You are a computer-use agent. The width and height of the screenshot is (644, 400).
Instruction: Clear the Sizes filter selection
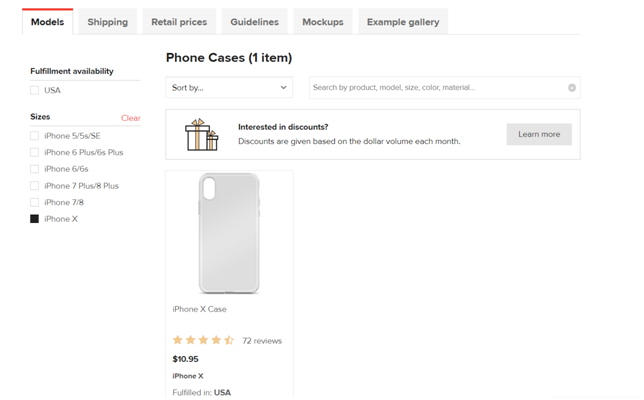131,118
